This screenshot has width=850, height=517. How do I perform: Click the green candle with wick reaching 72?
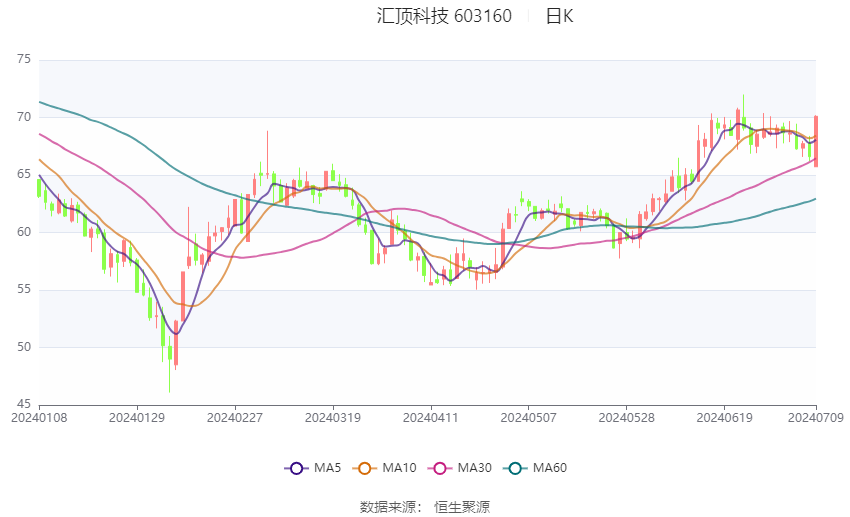tap(744, 115)
